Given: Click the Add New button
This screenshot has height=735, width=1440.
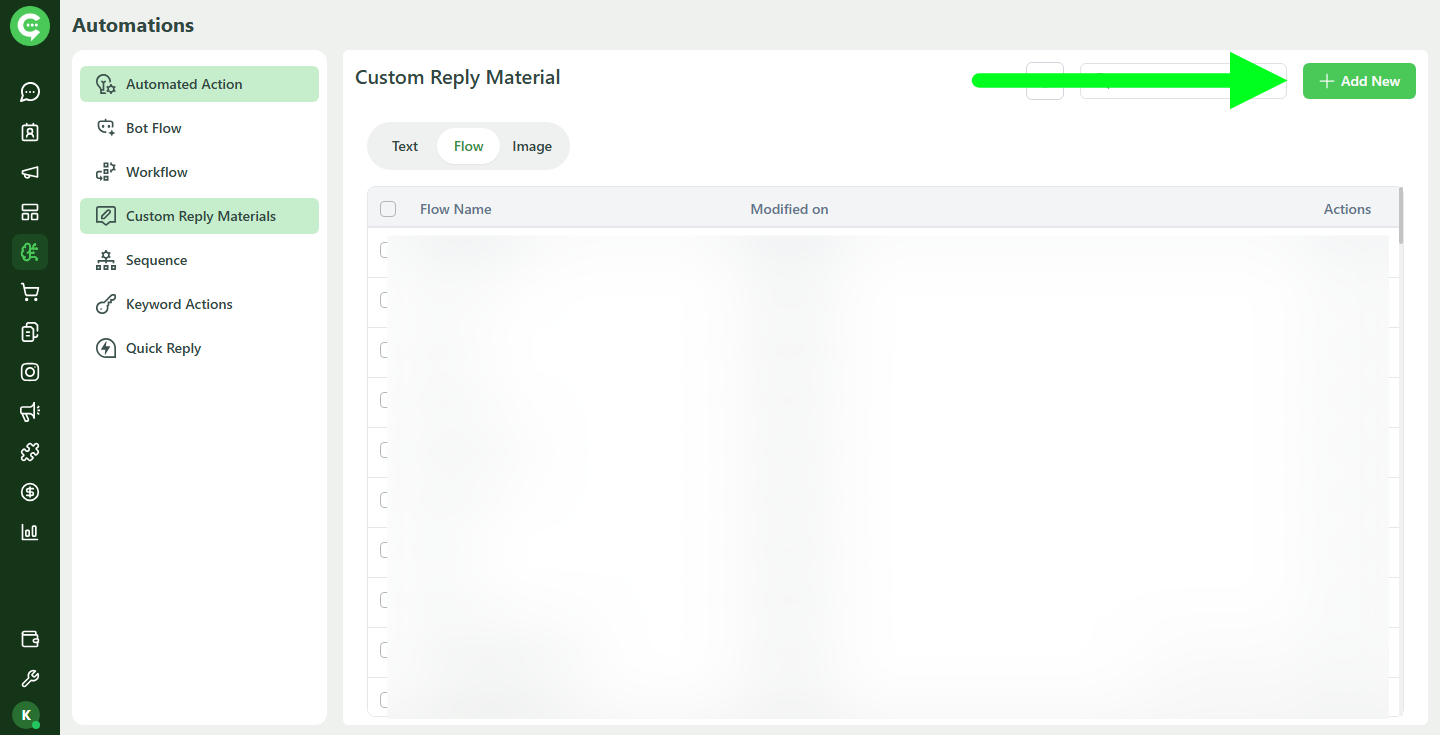Looking at the screenshot, I should pos(1359,81).
